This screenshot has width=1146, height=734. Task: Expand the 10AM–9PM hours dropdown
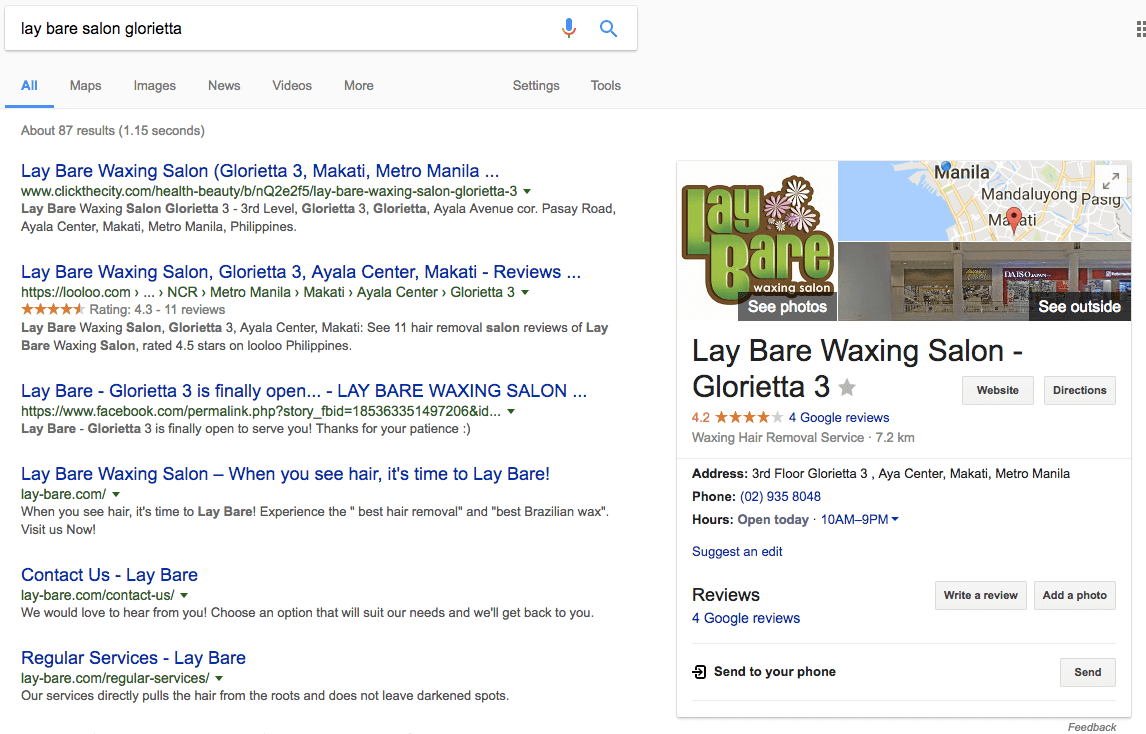[860, 519]
